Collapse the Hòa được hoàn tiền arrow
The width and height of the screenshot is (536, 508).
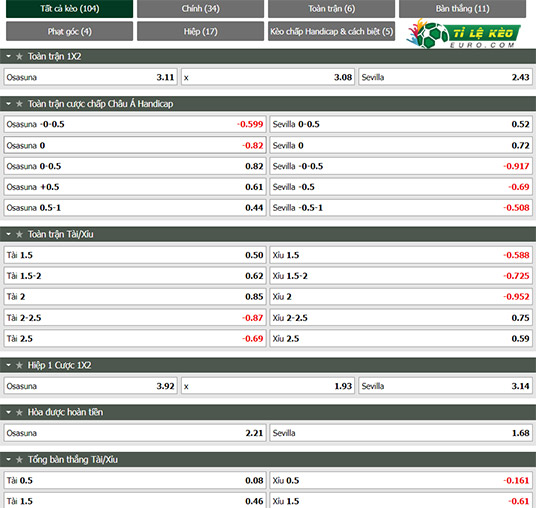point(9,412)
